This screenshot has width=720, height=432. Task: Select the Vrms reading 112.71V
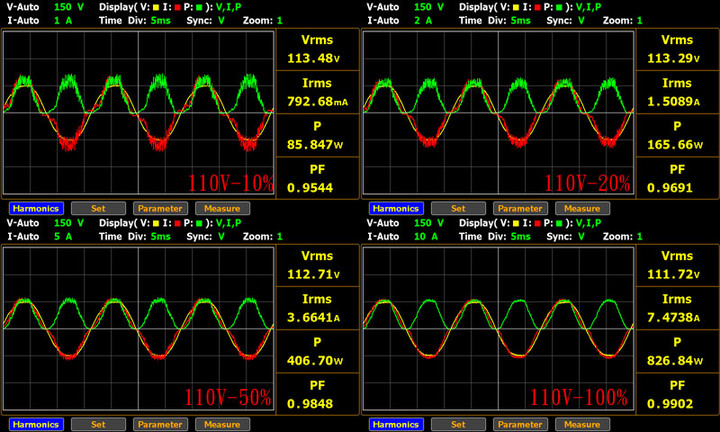click(314, 274)
